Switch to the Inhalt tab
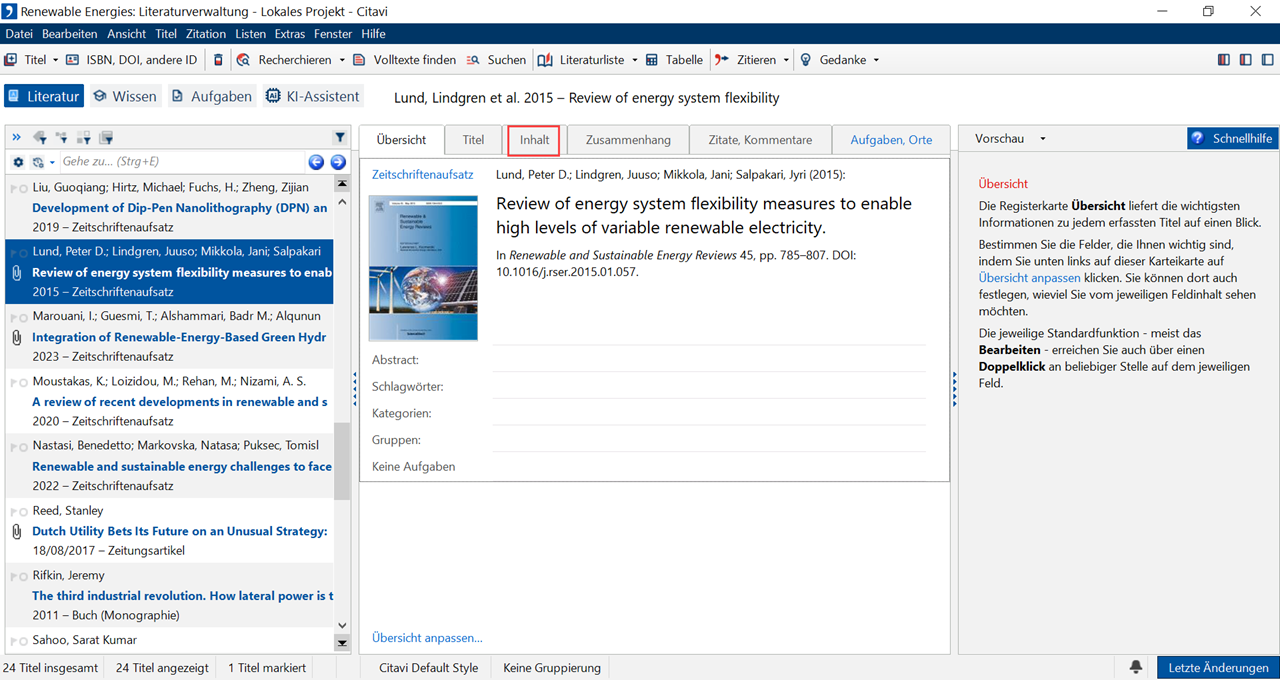The width and height of the screenshot is (1280, 680). (x=534, y=140)
